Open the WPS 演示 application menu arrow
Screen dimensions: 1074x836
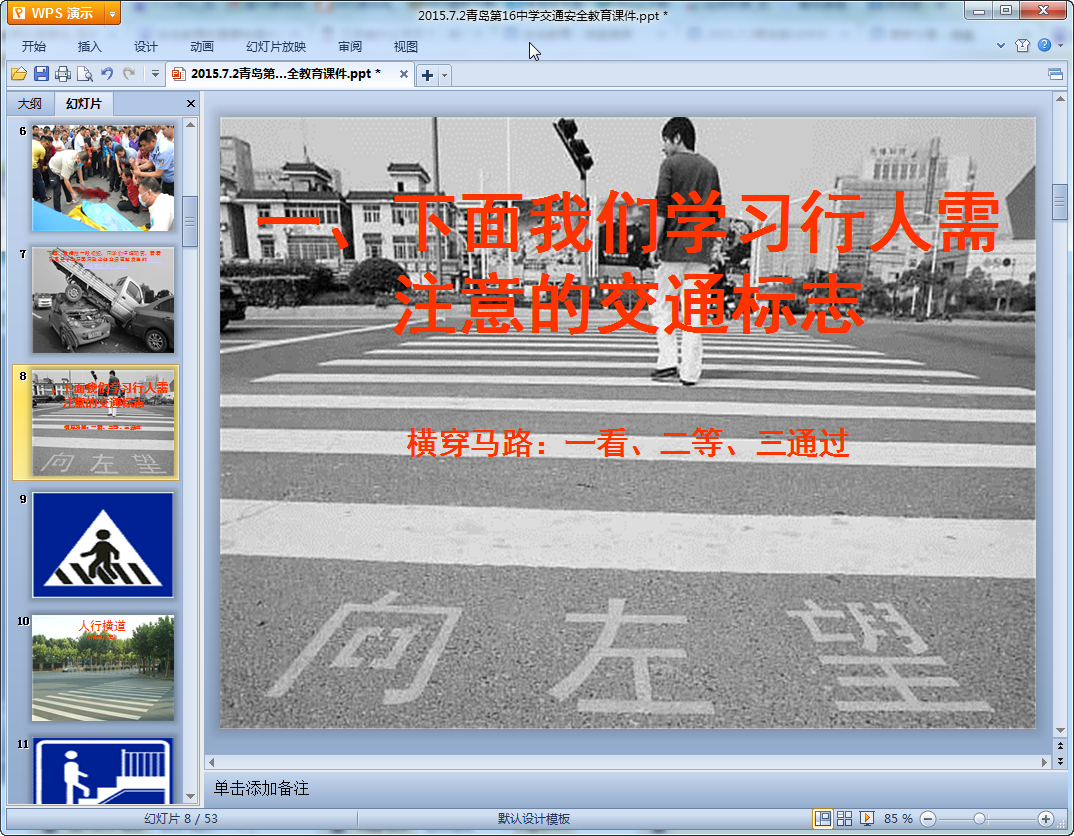tap(112, 13)
